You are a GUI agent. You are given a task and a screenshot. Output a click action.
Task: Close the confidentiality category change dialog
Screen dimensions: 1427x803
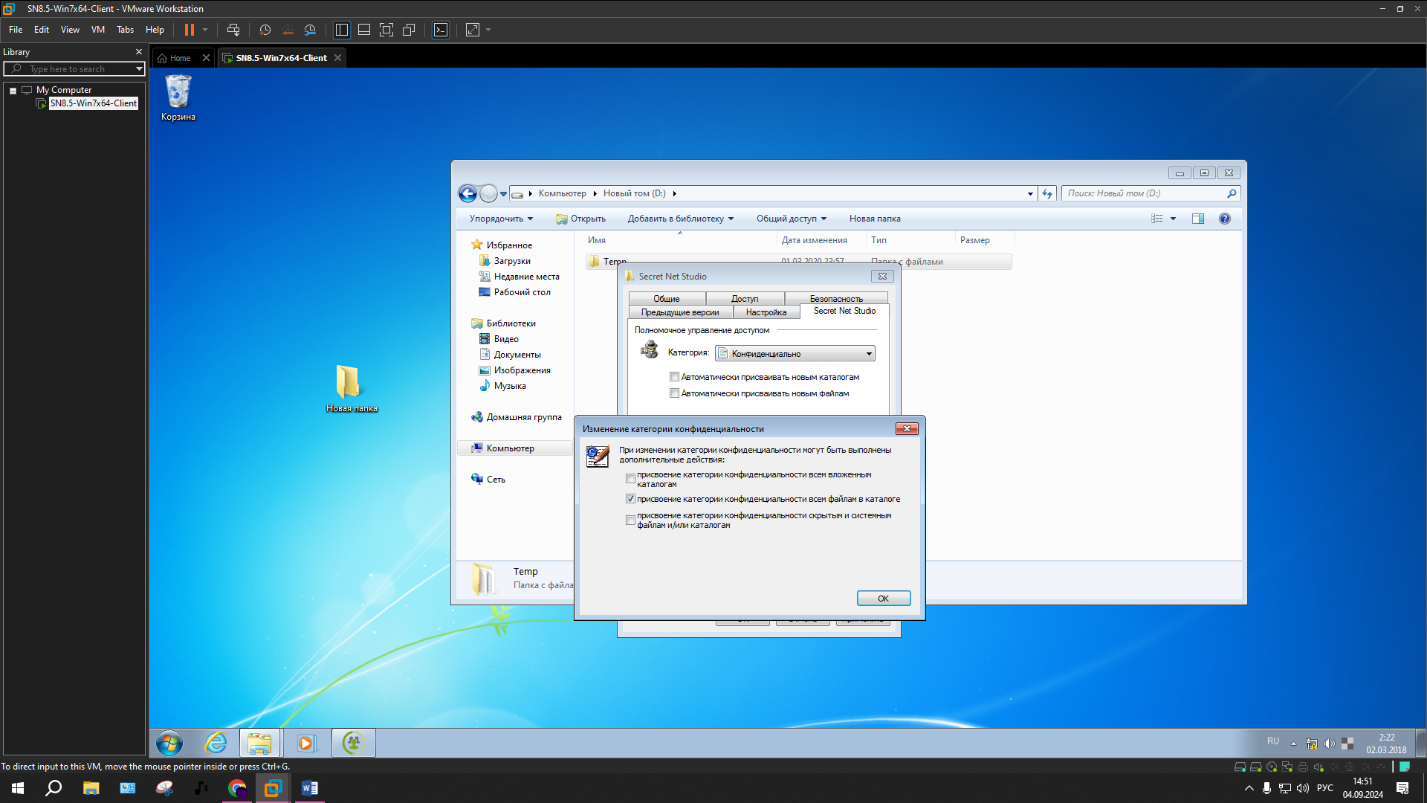point(907,428)
